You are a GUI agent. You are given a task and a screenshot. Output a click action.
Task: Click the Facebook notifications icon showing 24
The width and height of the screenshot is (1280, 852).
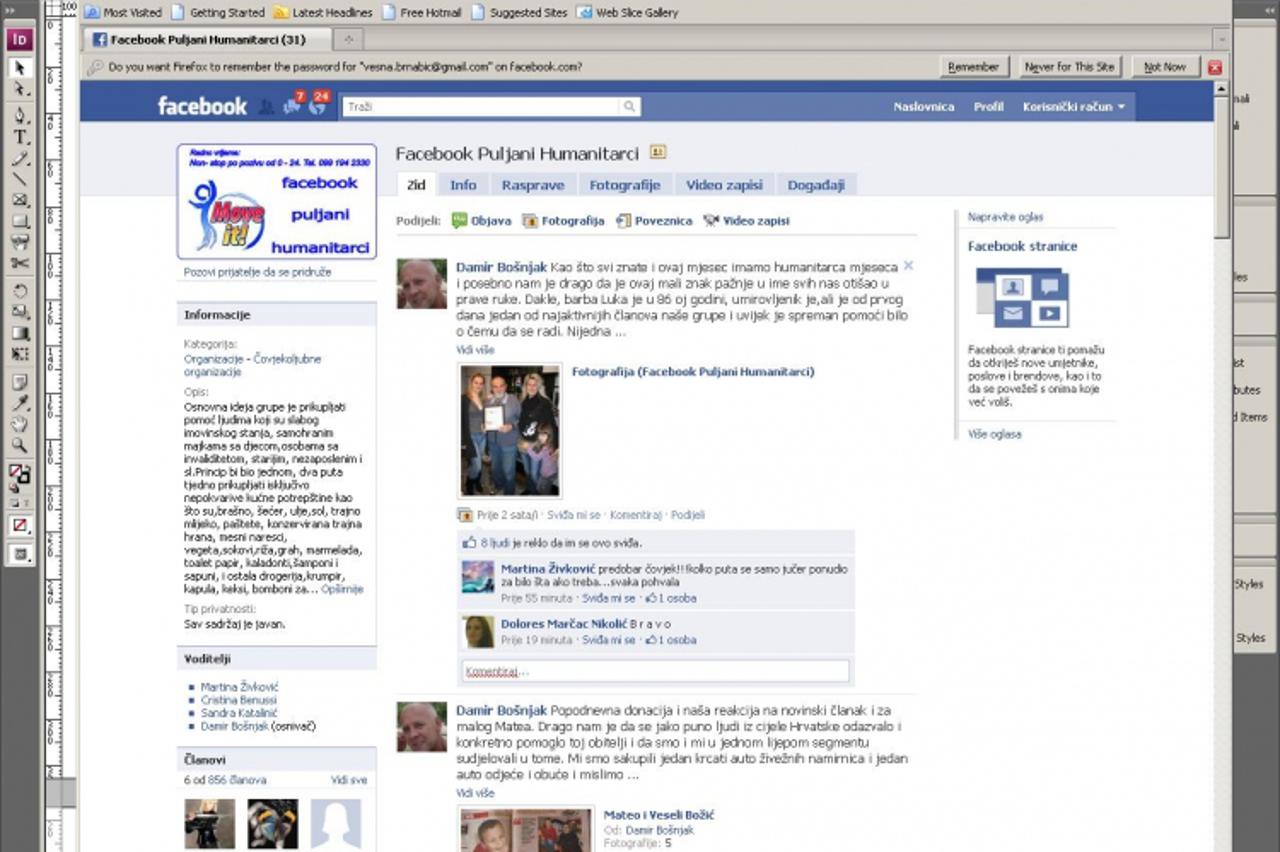point(318,104)
